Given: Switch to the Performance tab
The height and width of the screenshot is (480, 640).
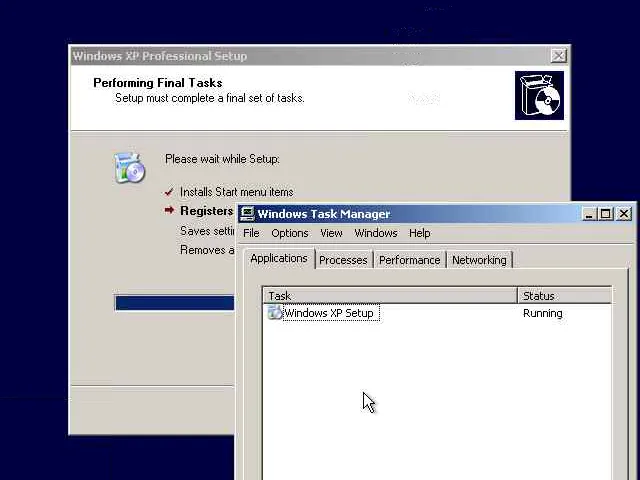Looking at the screenshot, I should point(409,260).
